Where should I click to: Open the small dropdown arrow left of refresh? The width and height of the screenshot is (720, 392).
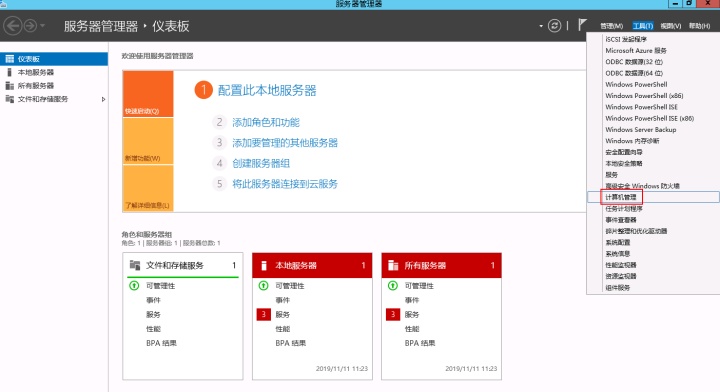pos(541,26)
